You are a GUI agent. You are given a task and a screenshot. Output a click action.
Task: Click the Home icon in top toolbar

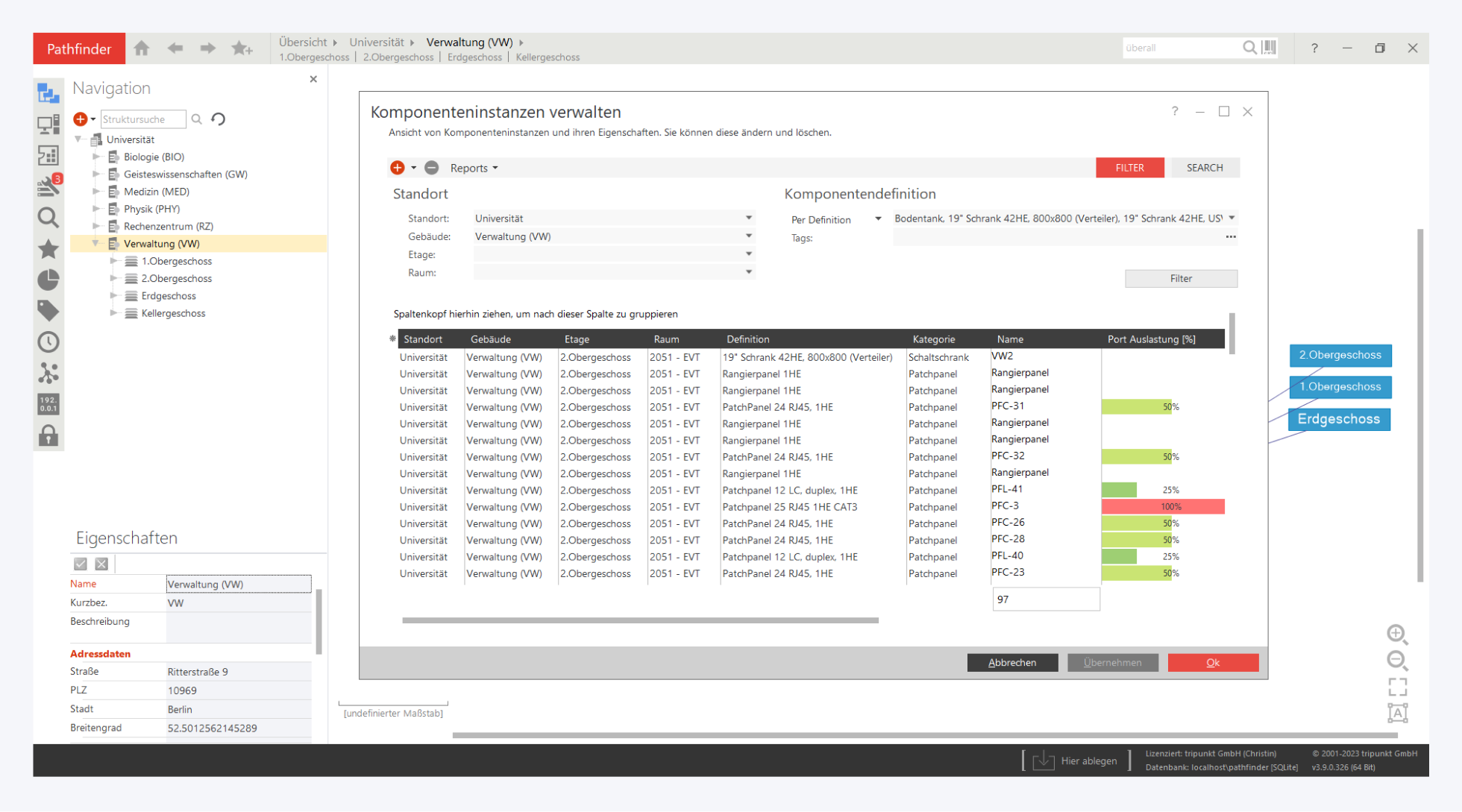pos(142,48)
